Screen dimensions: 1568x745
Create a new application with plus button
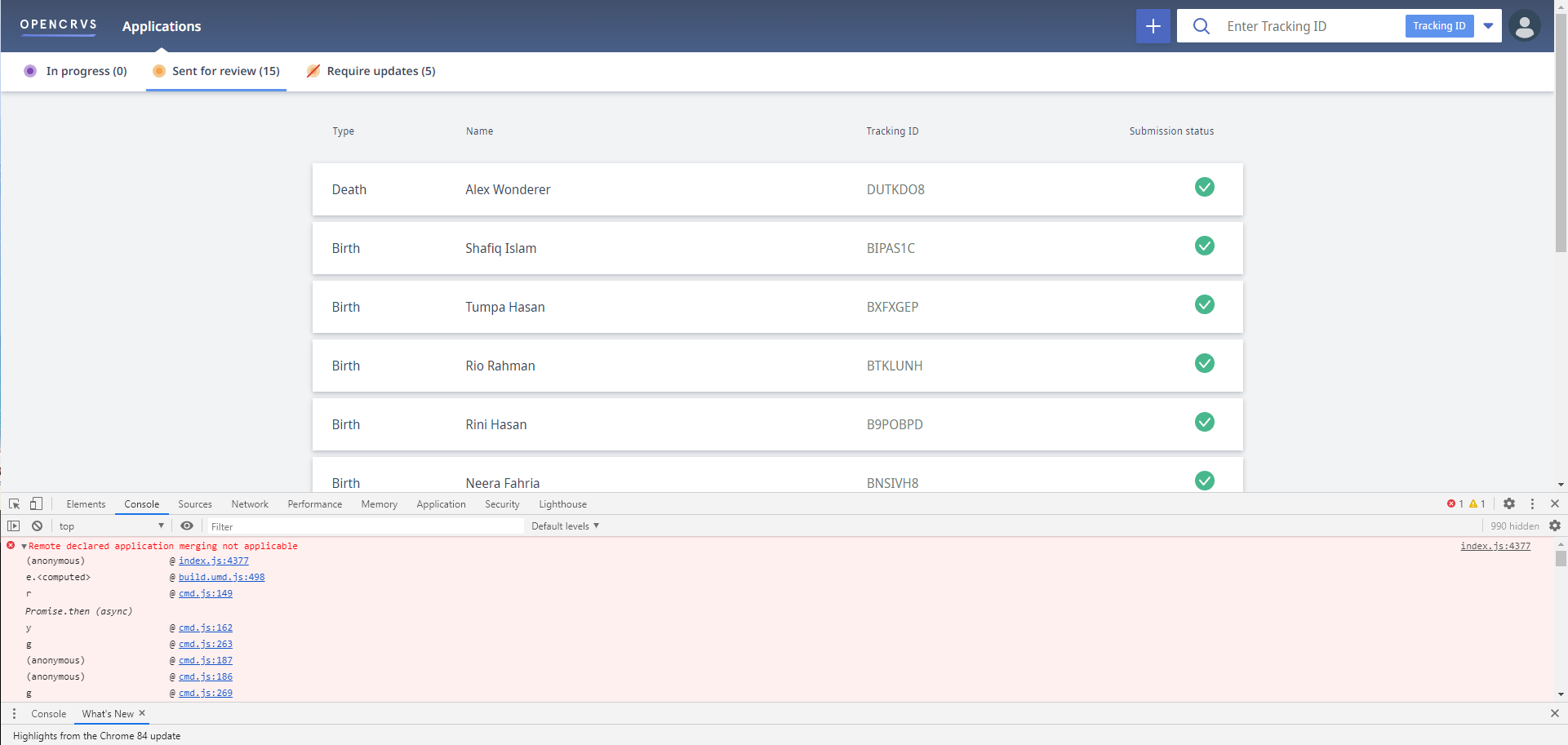click(x=1153, y=25)
